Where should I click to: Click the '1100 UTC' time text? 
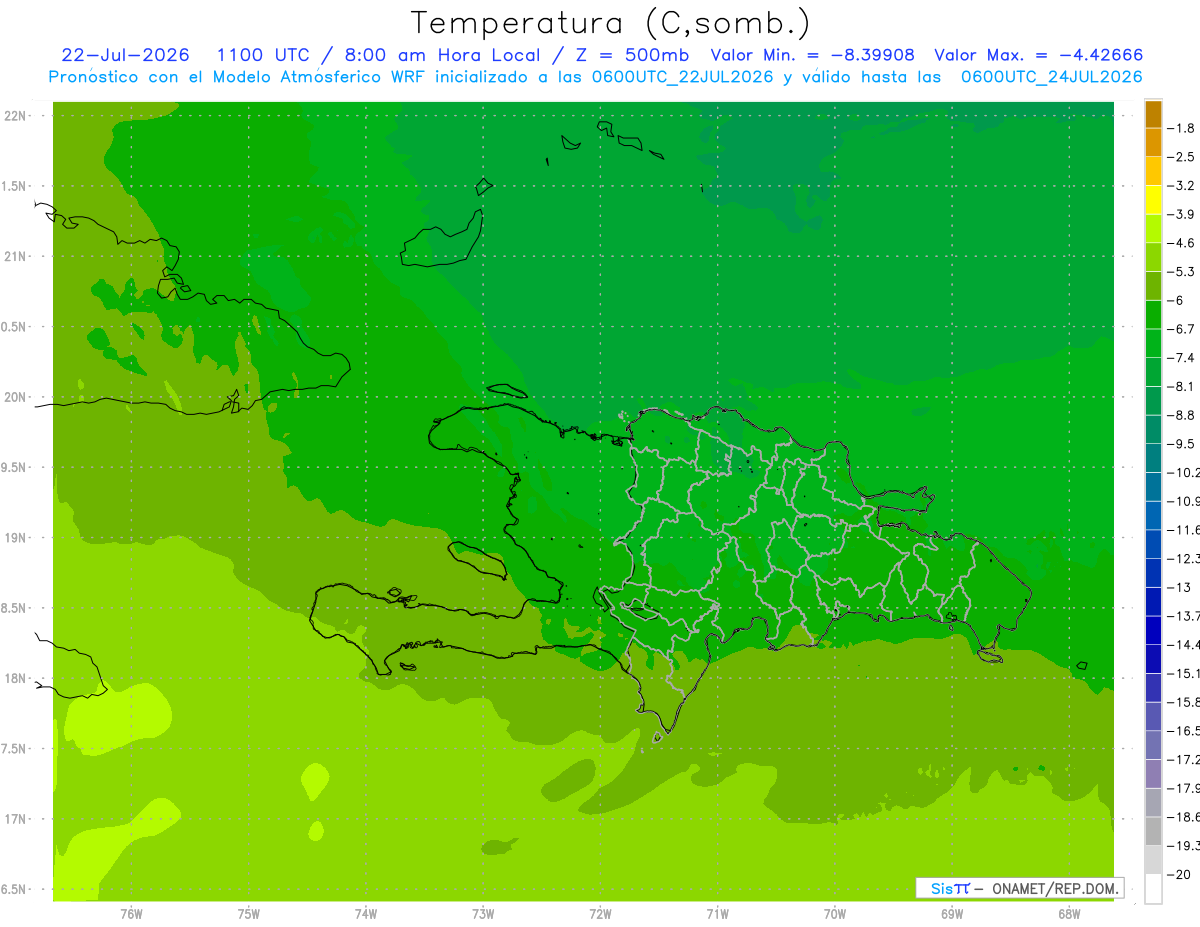pyautogui.click(x=262, y=55)
